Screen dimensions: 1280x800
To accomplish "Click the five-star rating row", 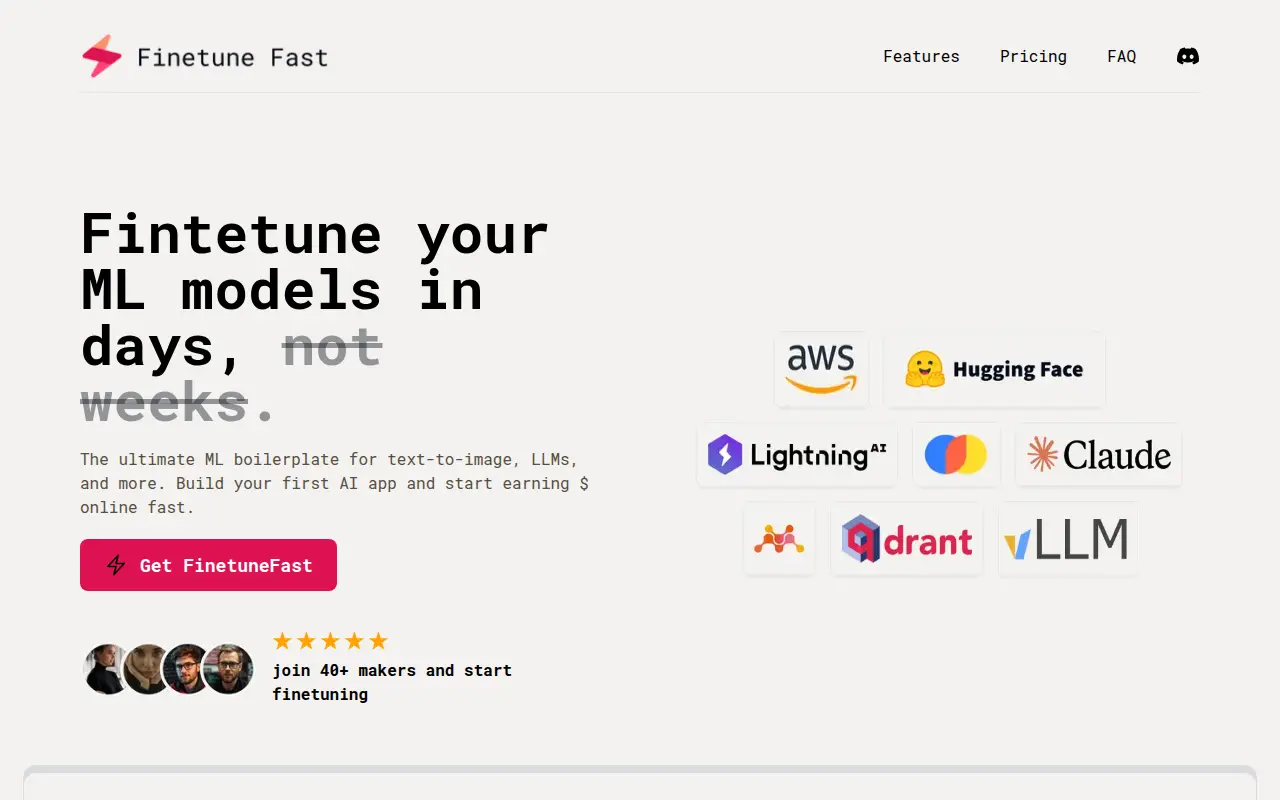I will (x=330, y=641).
